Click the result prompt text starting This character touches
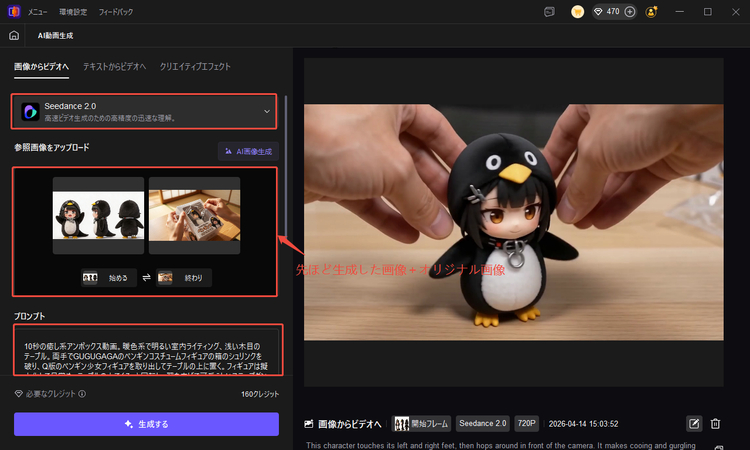The image size is (750, 450). (501, 445)
